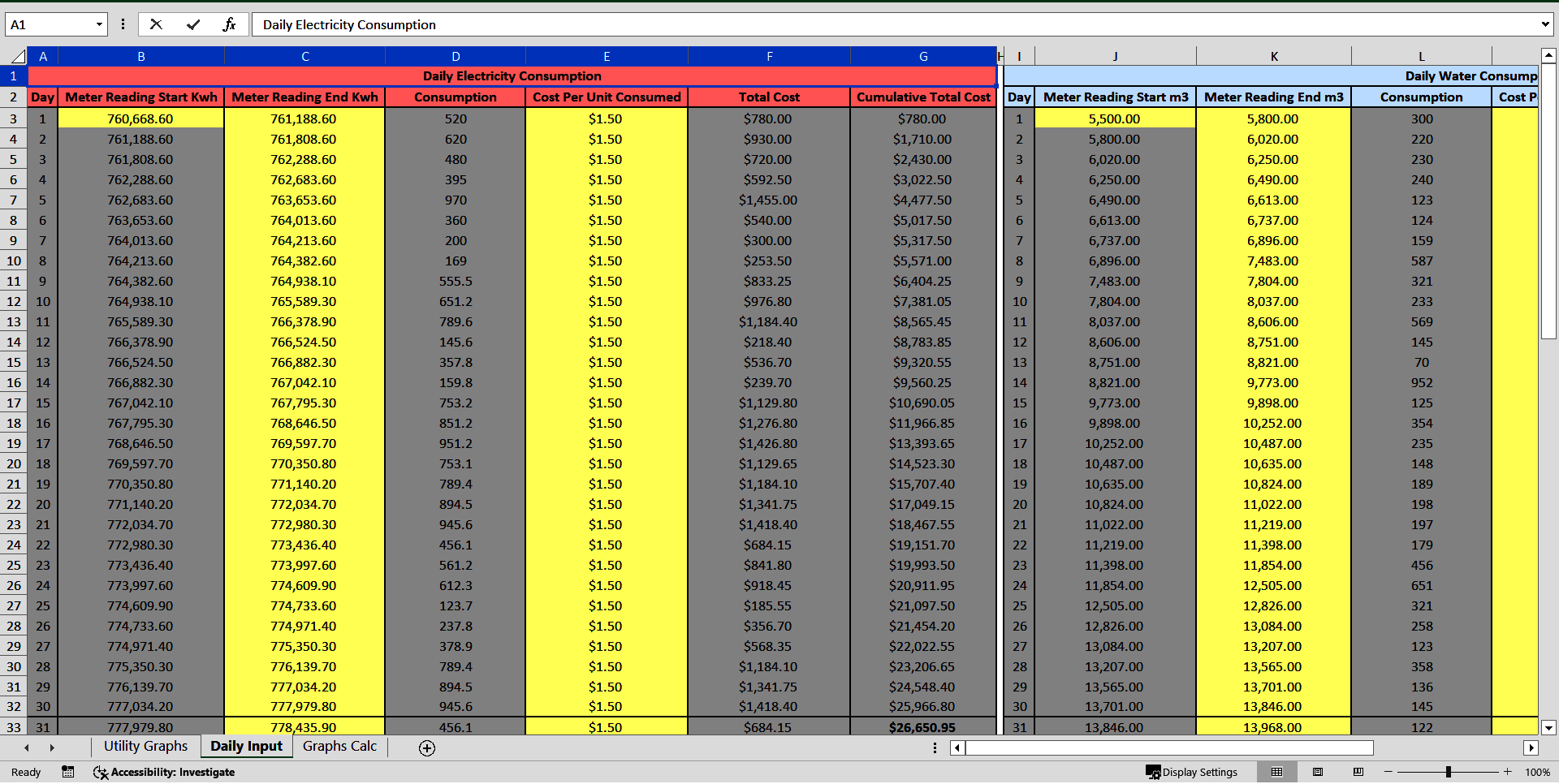The width and height of the screenshot is (1559, 784).
Task: Click the consumption cell showing 970
Action: [456, 200]
